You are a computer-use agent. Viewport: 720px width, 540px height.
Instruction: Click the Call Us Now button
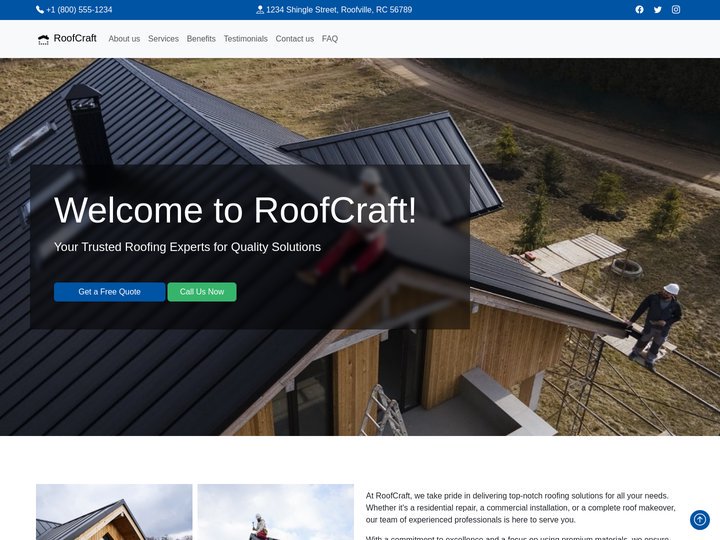pyautogui.click(x=202, y=292)
